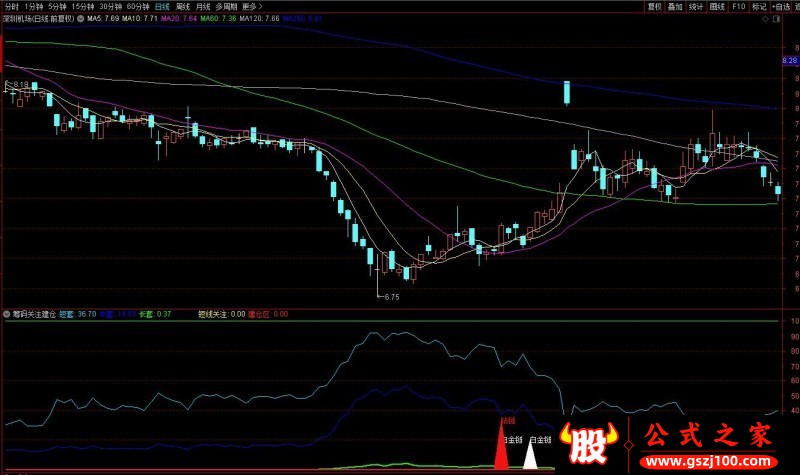Switch to the 分时 intraday view
The image size is (800, 475).
11,7
